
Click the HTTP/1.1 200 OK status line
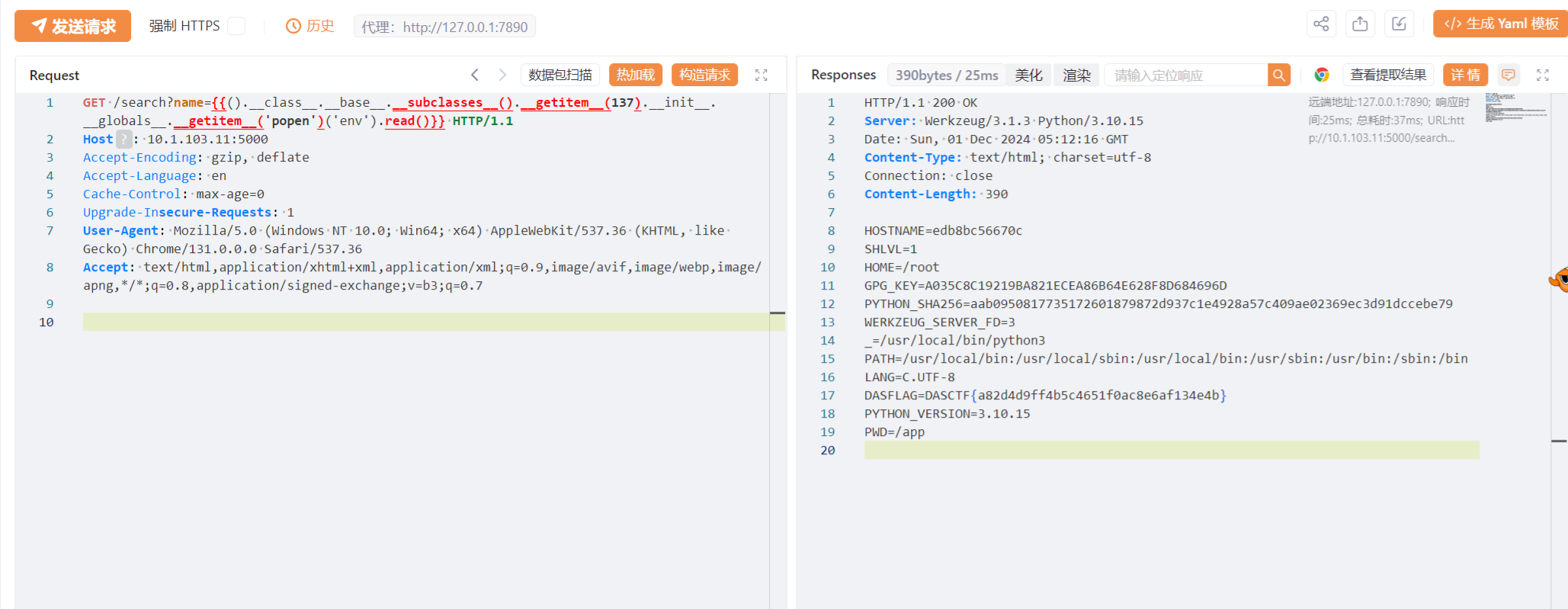click(921, 103)
